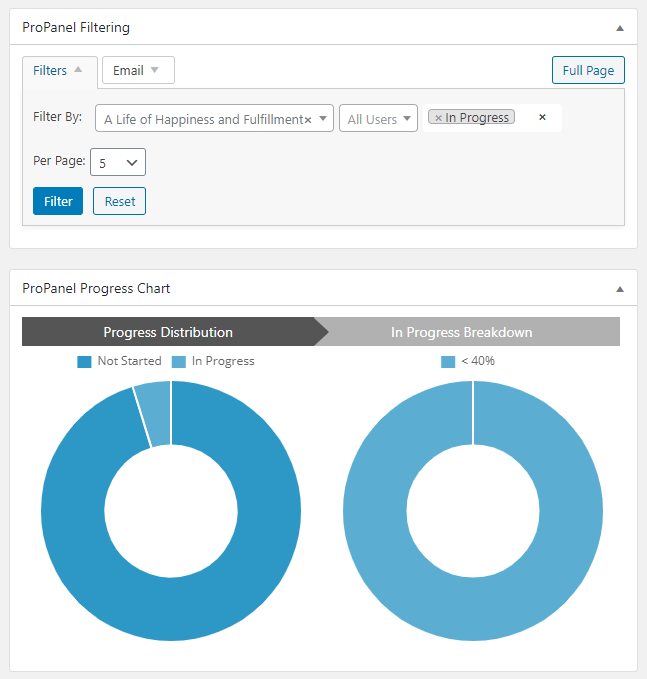Toggle the < 40% legend item

[468, 361]
